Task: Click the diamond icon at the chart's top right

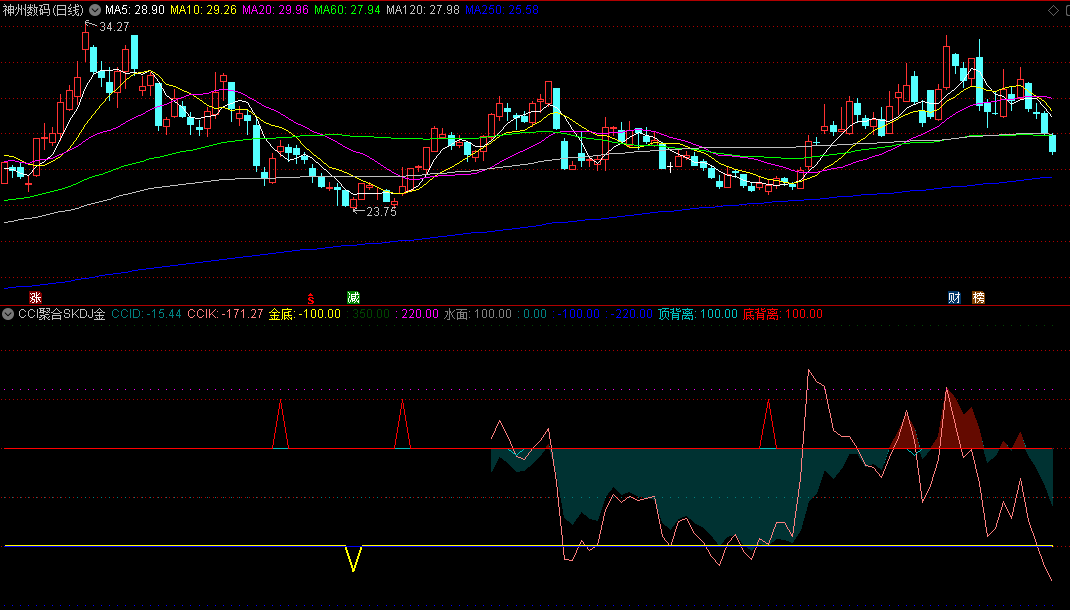Action: [x=1053, y=10]
